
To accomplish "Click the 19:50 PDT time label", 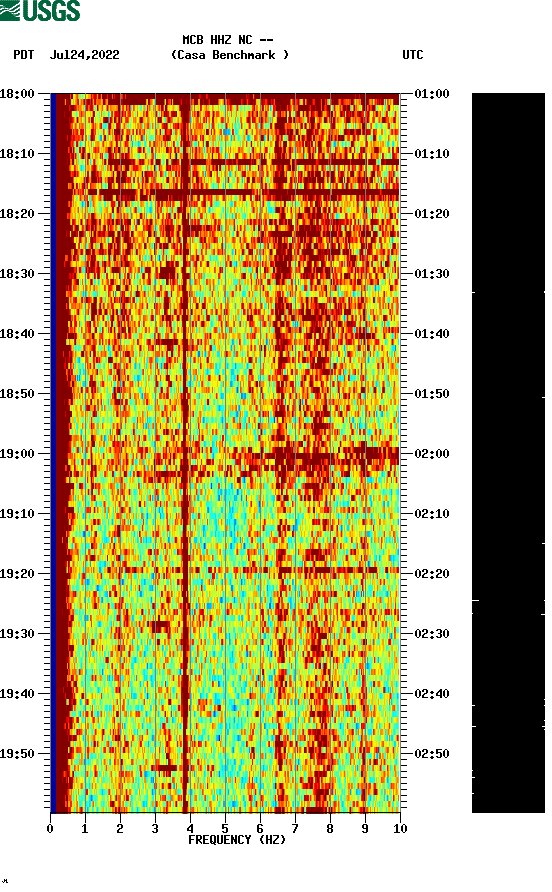I will click(x=17, y=754).
